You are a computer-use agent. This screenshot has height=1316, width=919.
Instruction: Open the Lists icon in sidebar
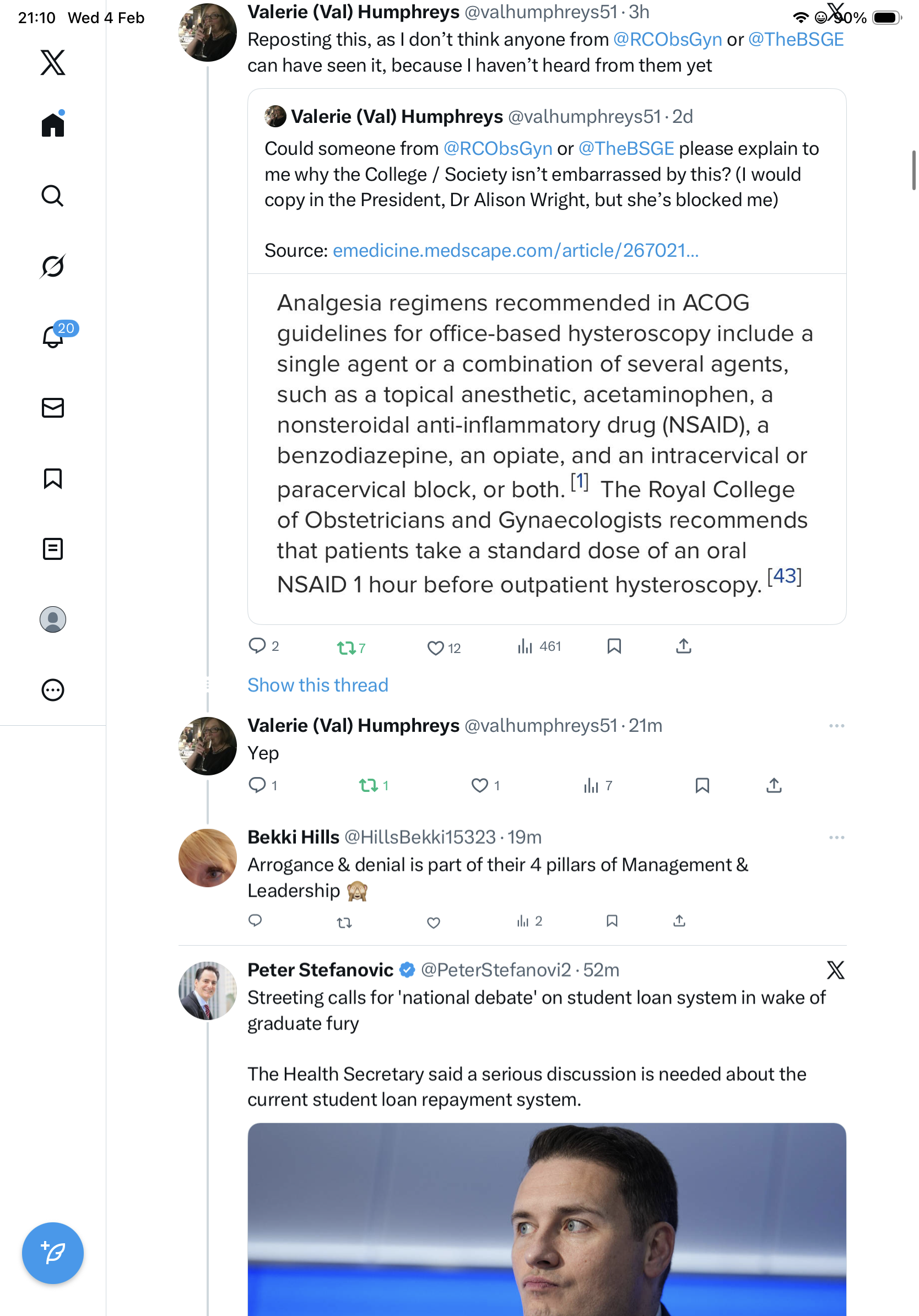pos(53,548)
